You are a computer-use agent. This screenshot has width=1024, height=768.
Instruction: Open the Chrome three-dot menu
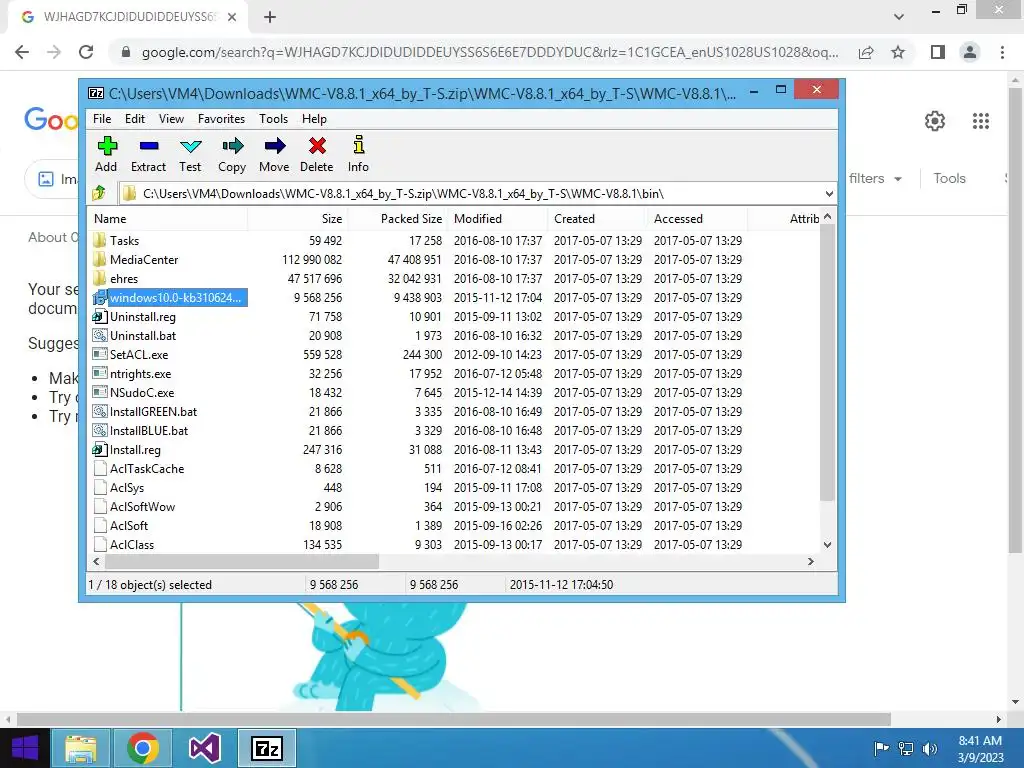coord(1002,52)
